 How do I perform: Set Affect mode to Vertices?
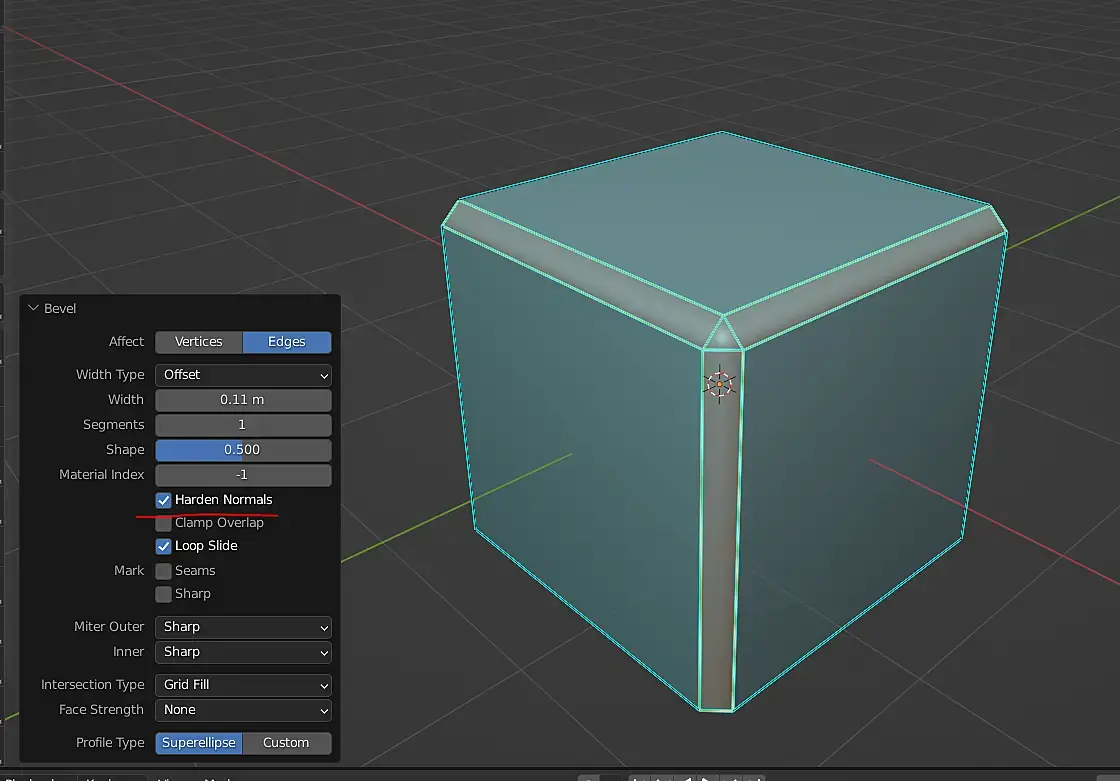[x=199, y=342]
